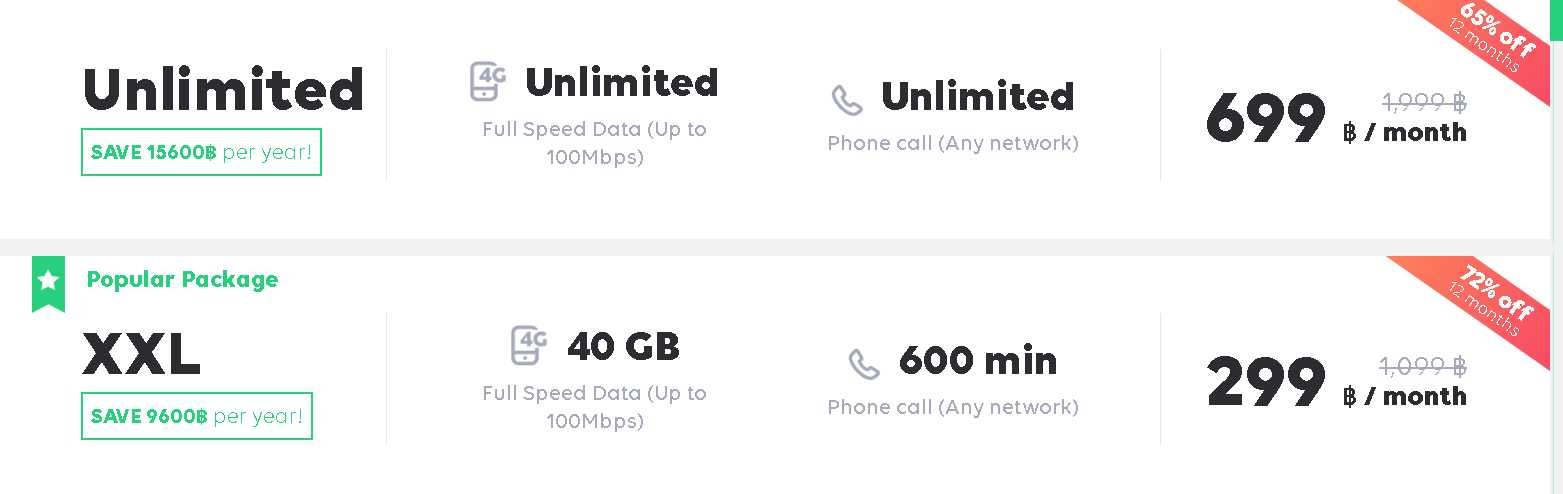Click the struck-through 1,099 ฿ original price
The width and height of the screenshot is (1563, 494).
[1424, 366]
